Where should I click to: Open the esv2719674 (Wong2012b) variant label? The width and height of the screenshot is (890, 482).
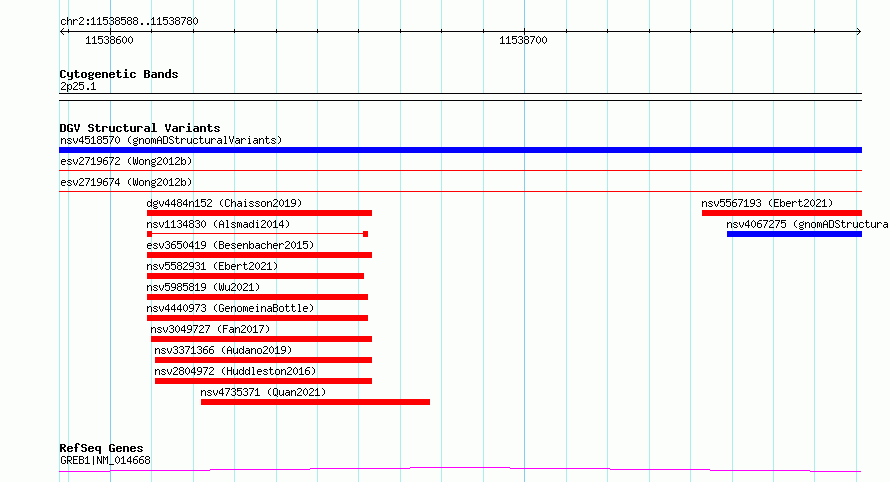tap(126, 182)
